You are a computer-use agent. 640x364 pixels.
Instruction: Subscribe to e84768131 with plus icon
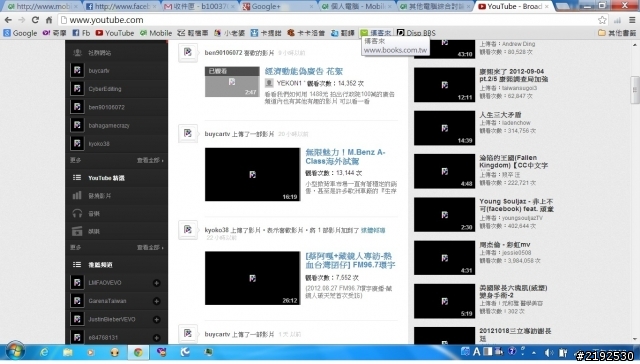(156, 338)
